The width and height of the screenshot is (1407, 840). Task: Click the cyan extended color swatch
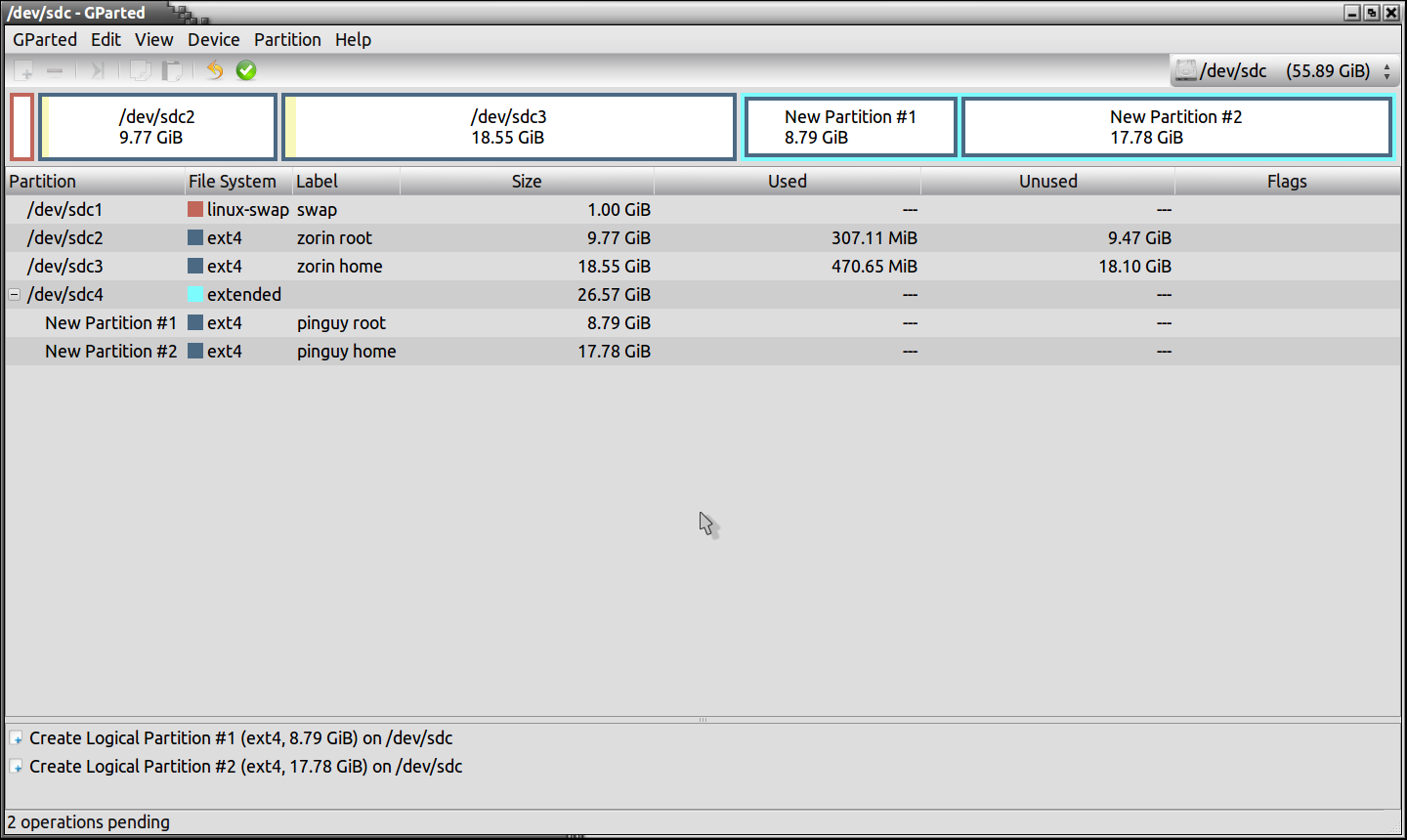(x=195, y=295)
